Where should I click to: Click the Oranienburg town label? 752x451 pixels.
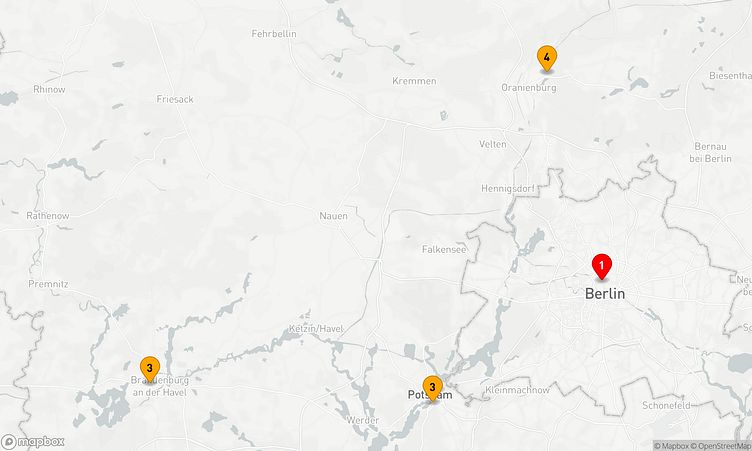529,87
